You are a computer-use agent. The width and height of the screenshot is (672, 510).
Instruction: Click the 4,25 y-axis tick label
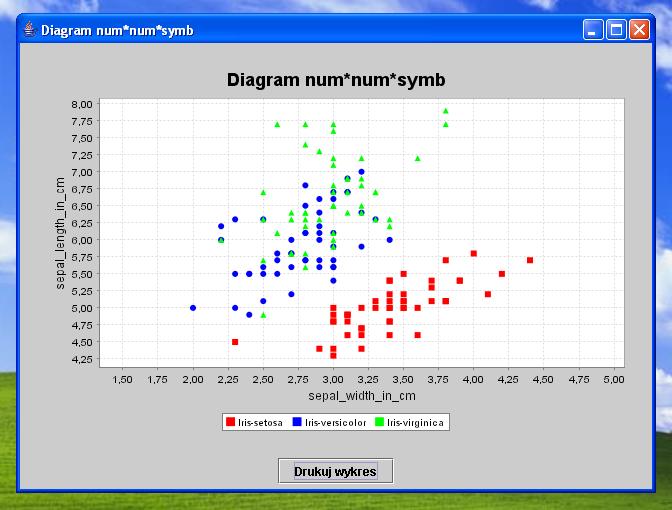click(x=82, y=359)
